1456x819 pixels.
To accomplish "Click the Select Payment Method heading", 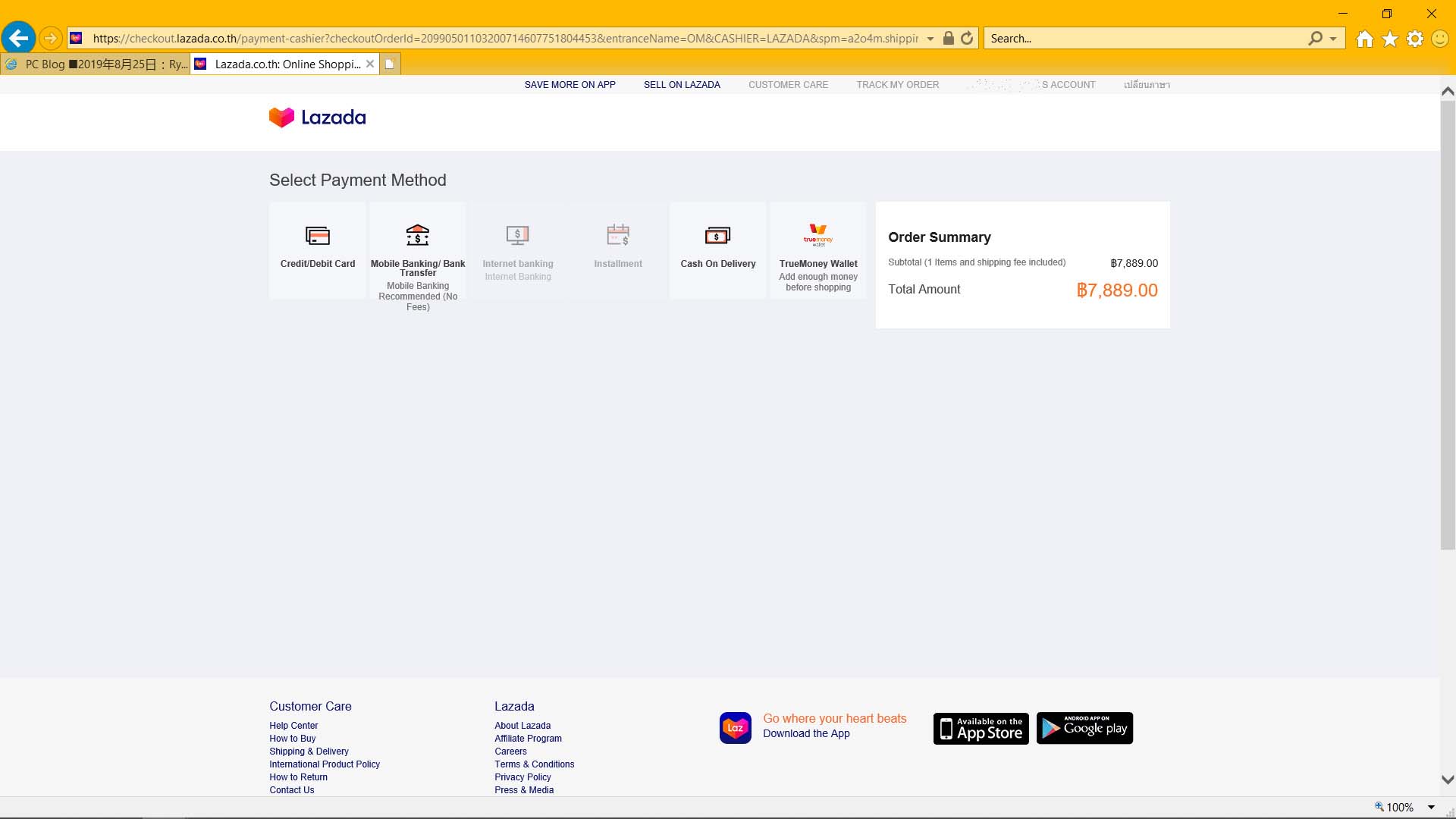I will coord(358,180).
